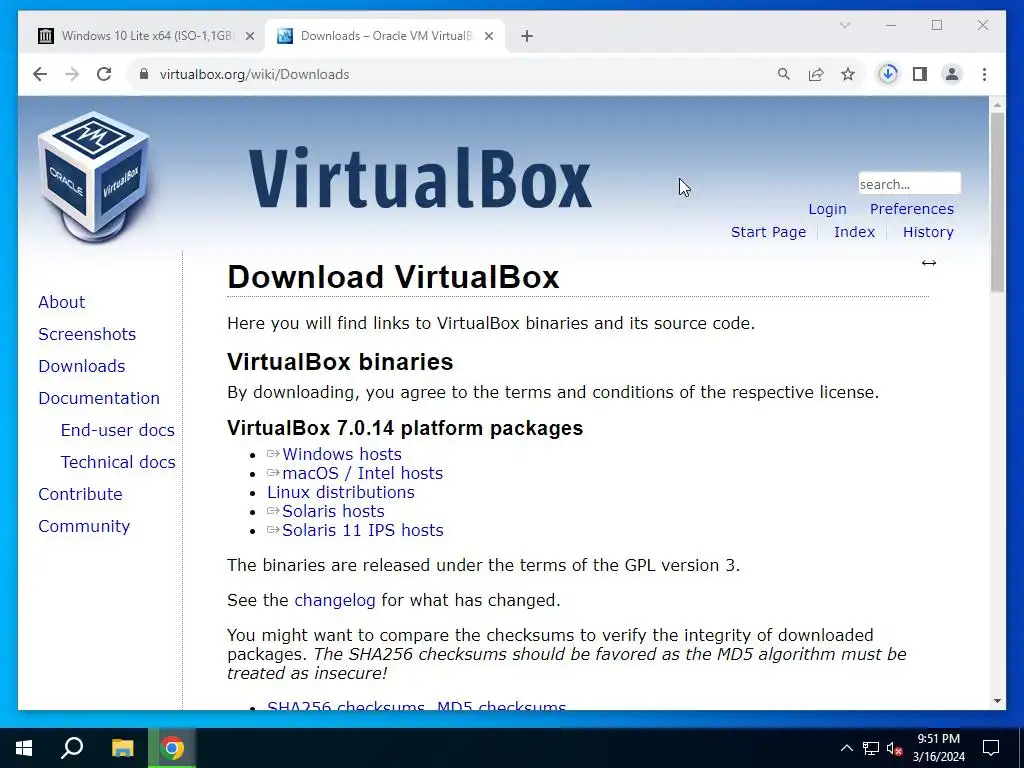
Task: Click the site search field
Action: [909, 184]
